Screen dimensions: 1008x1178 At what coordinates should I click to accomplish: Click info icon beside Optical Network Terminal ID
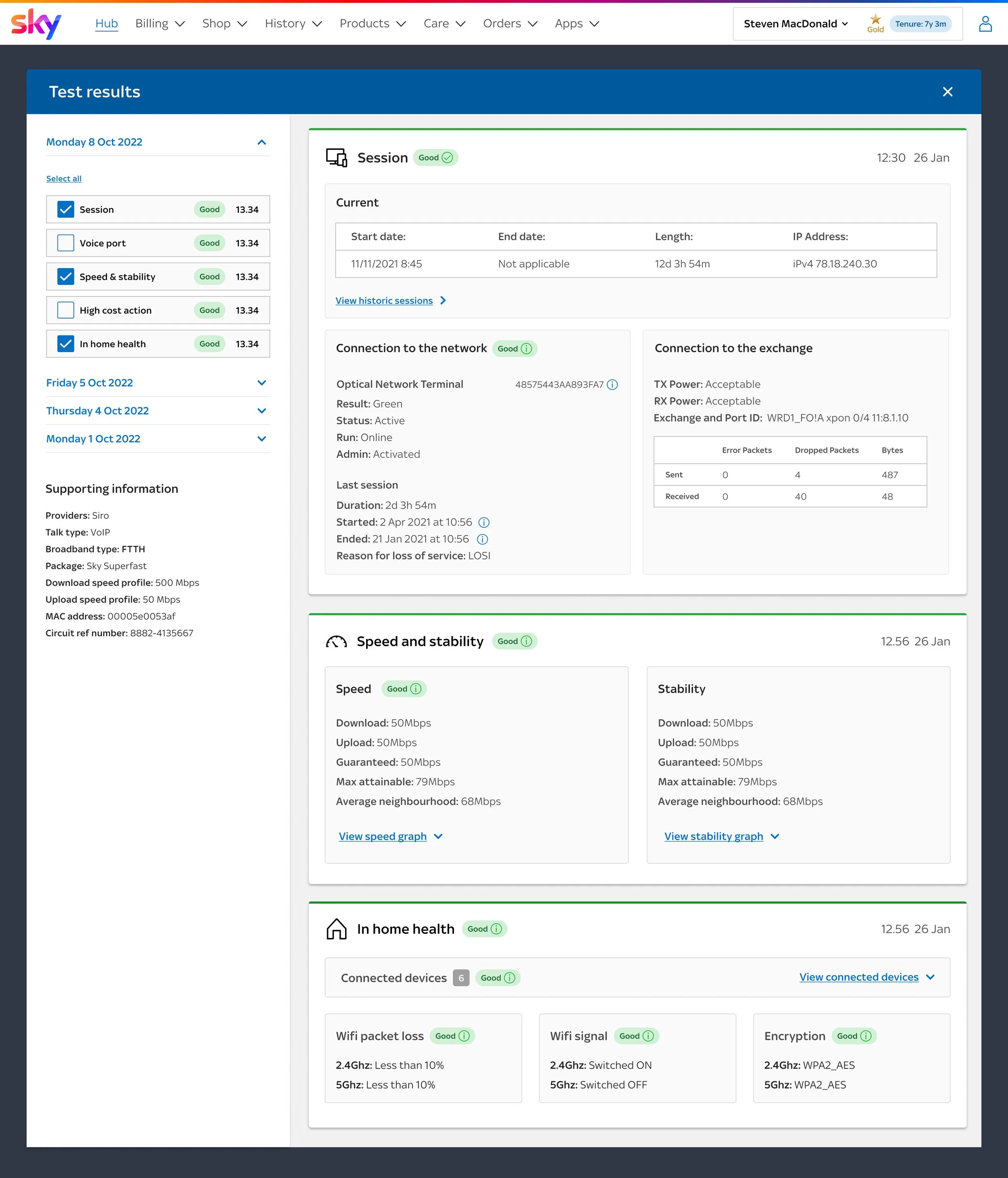point(612,385)
